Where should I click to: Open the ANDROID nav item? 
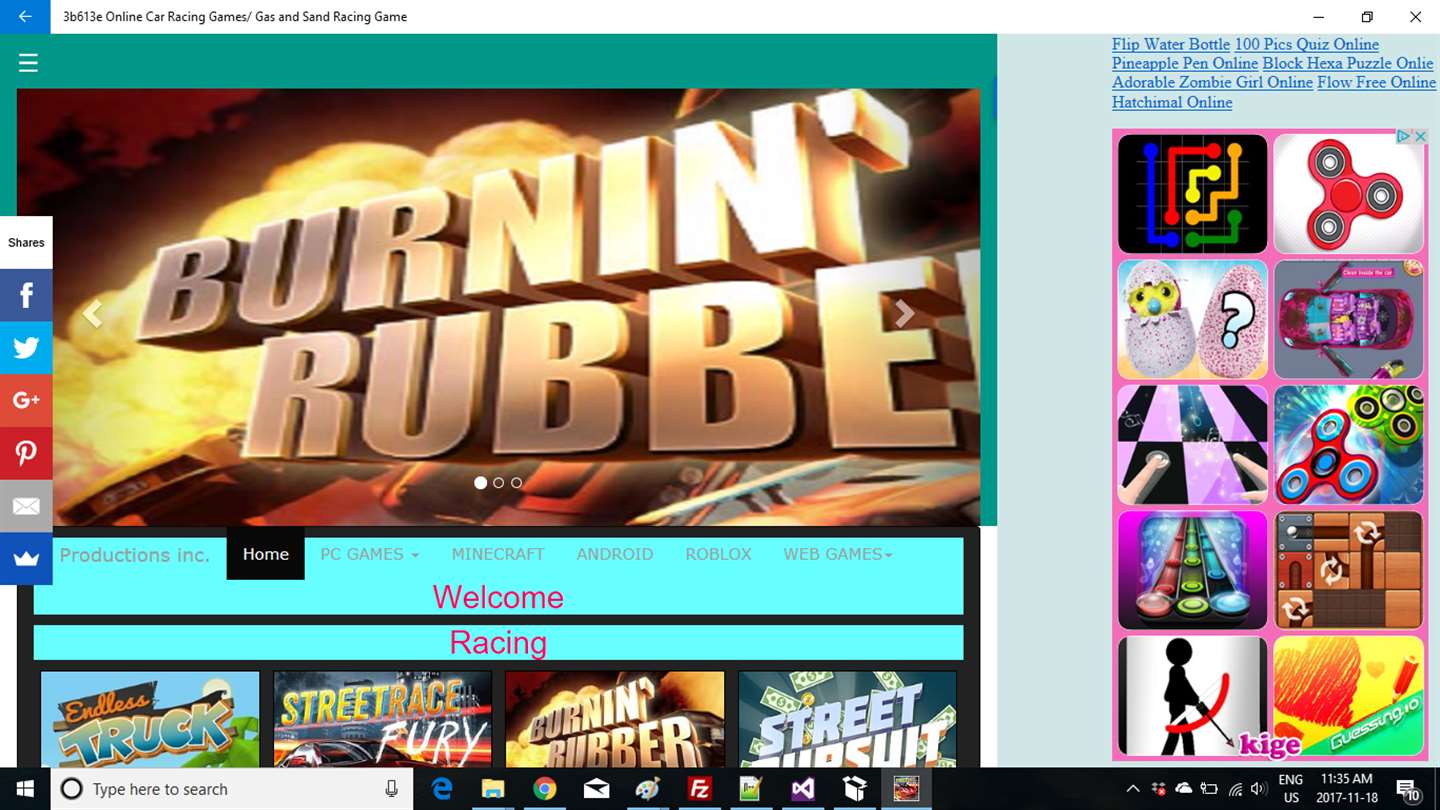click(615, 554)
